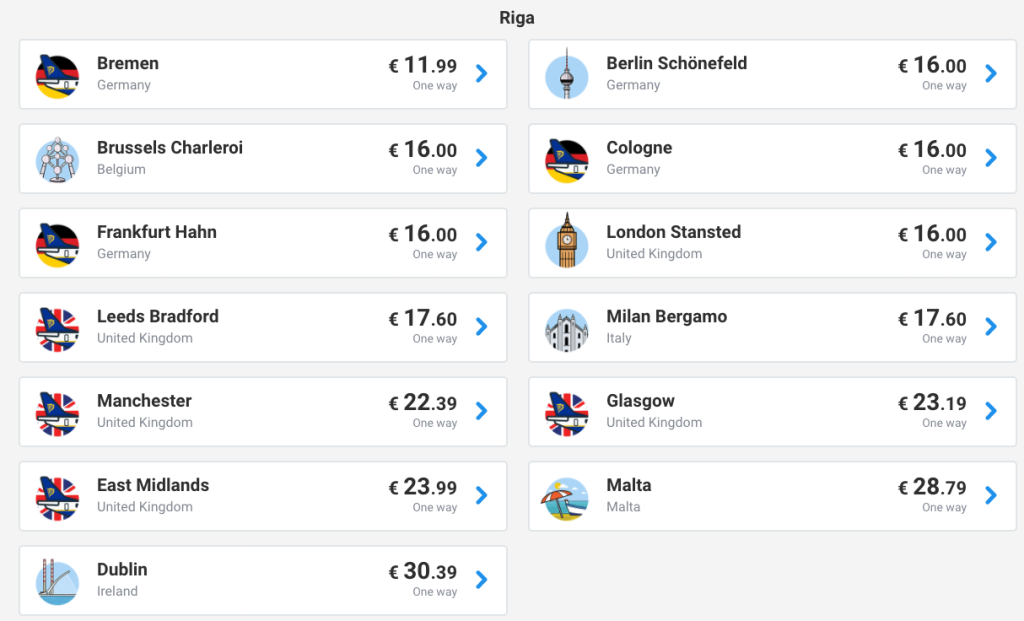Image resolution: width=1024 pixels, height=621 pixels.
Task: Select the €17.60 Leeds Bradford price
Action: coord(423,319)
